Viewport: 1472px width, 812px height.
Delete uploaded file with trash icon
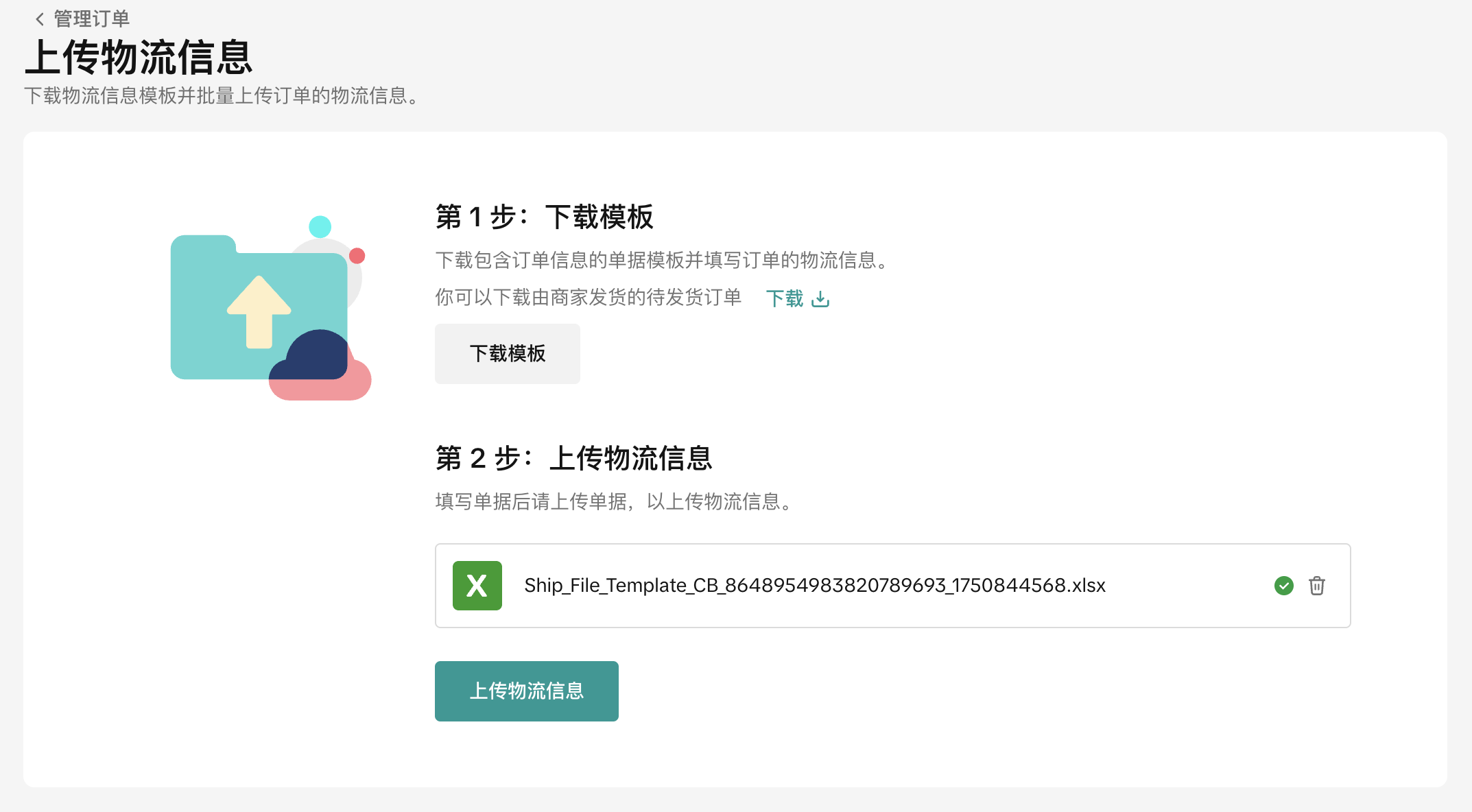1316,586
